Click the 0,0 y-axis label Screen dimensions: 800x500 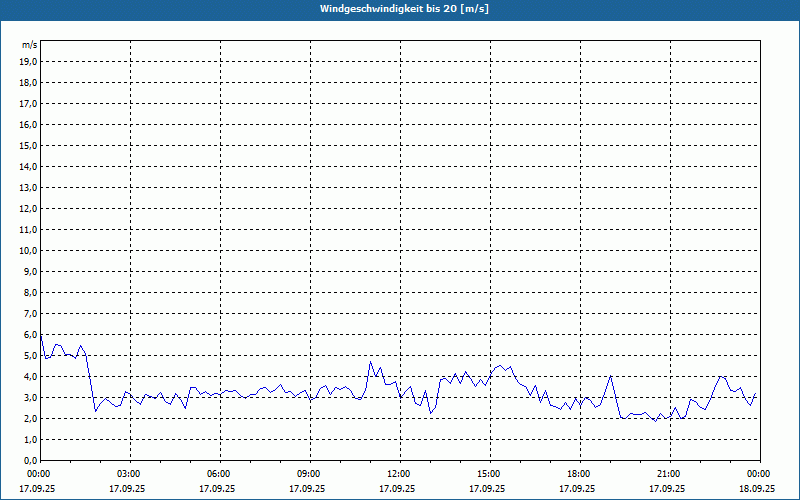[x=30, y=460]
